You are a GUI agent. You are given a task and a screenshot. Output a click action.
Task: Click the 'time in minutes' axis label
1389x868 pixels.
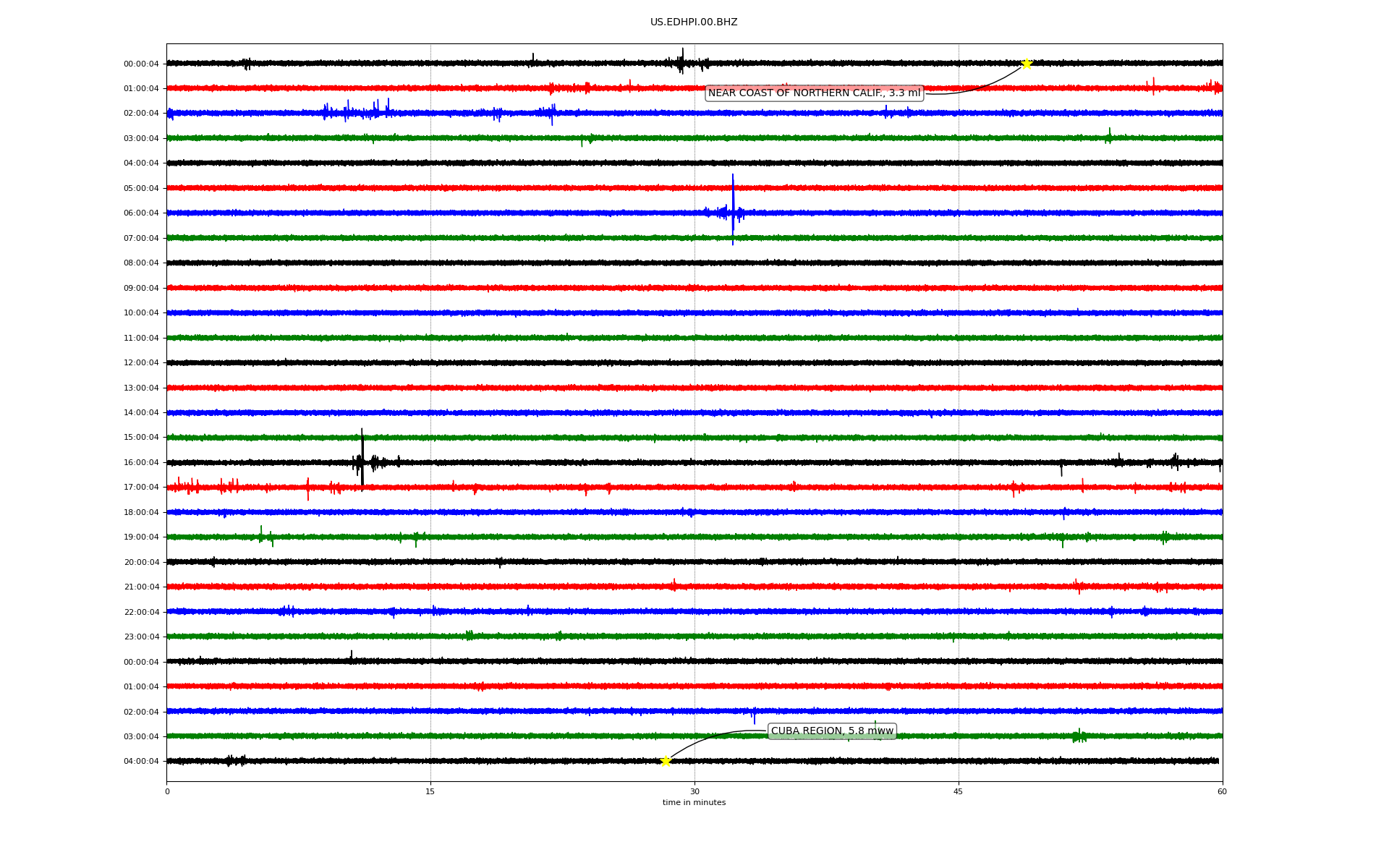point(694,803)
